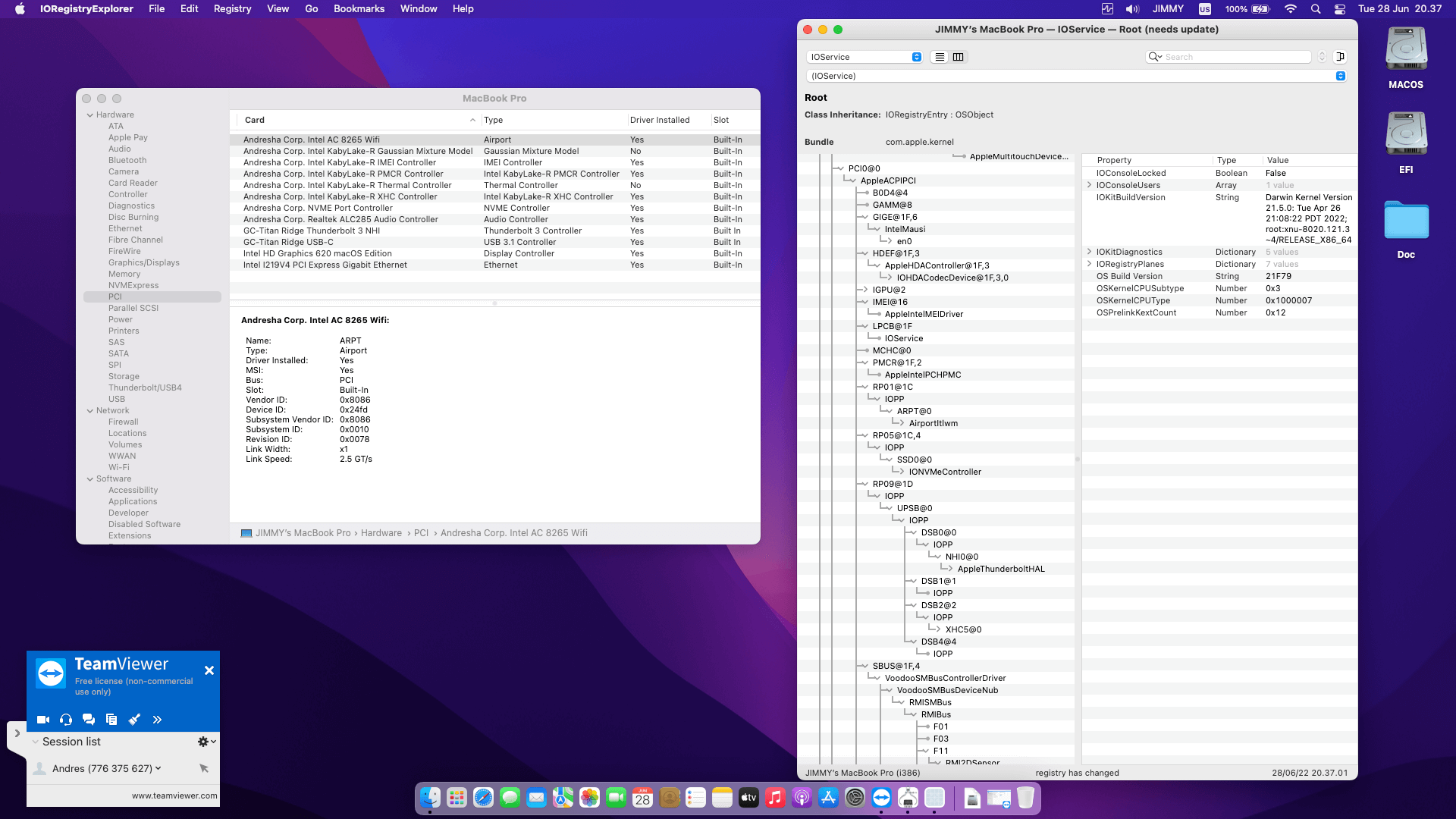Image resolution: width=1456 pixels, height=819 pixels.
Task: Open TeamViewer audio headset option
Action: [66, 720]
